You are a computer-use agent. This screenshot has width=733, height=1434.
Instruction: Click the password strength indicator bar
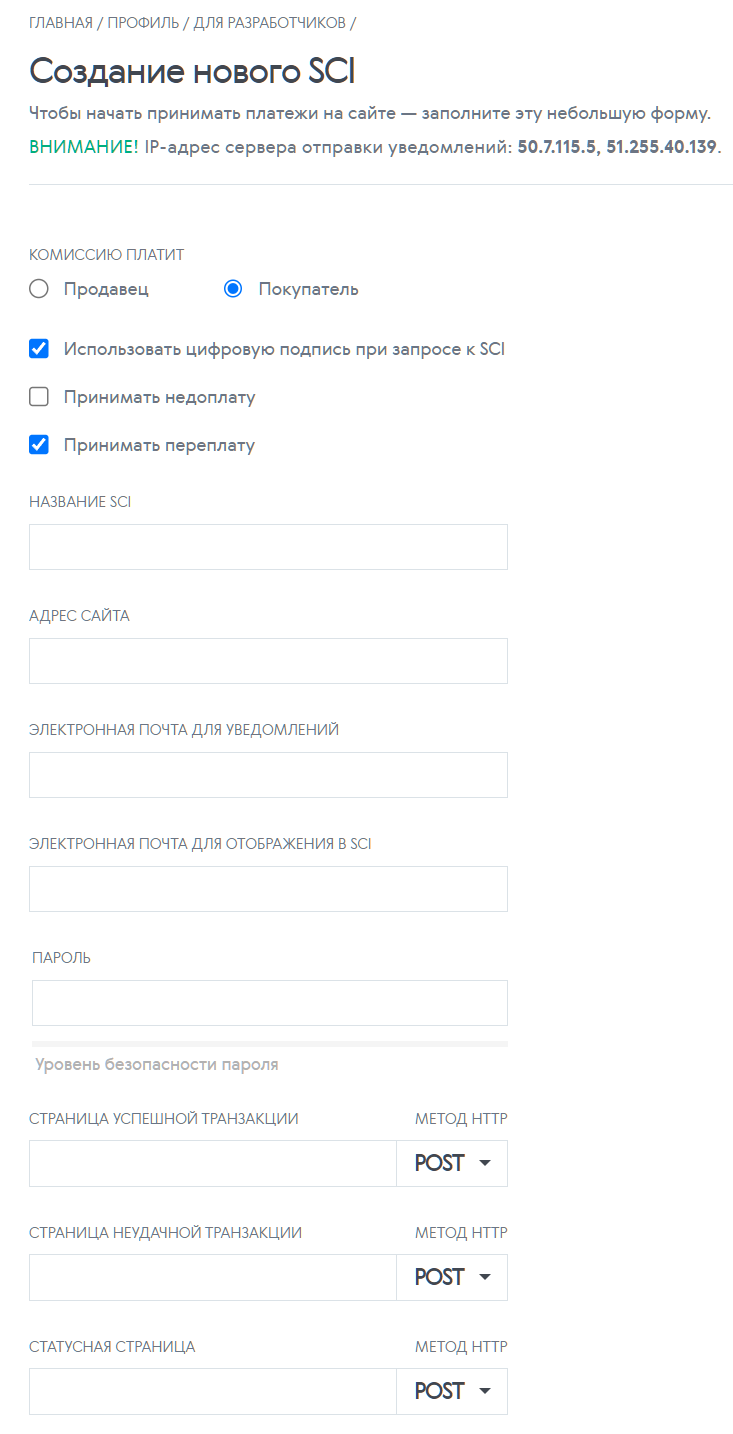tap(269, 1043)
